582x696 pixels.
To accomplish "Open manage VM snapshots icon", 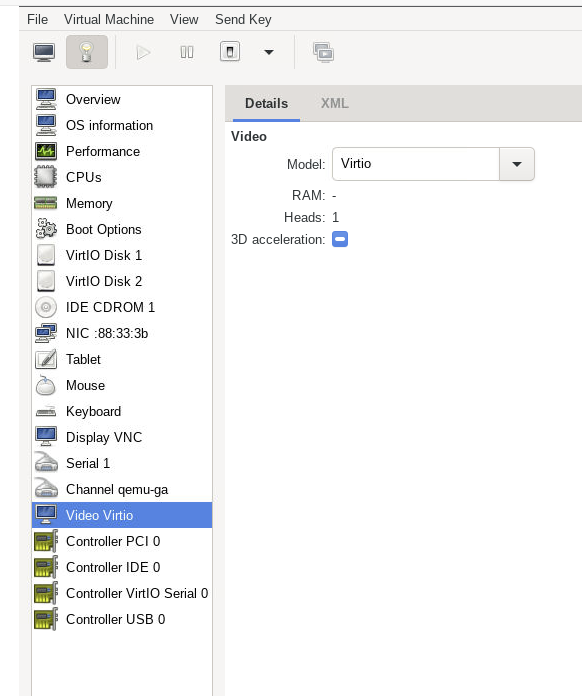I will pyautogui.click(x=324, y=52).
